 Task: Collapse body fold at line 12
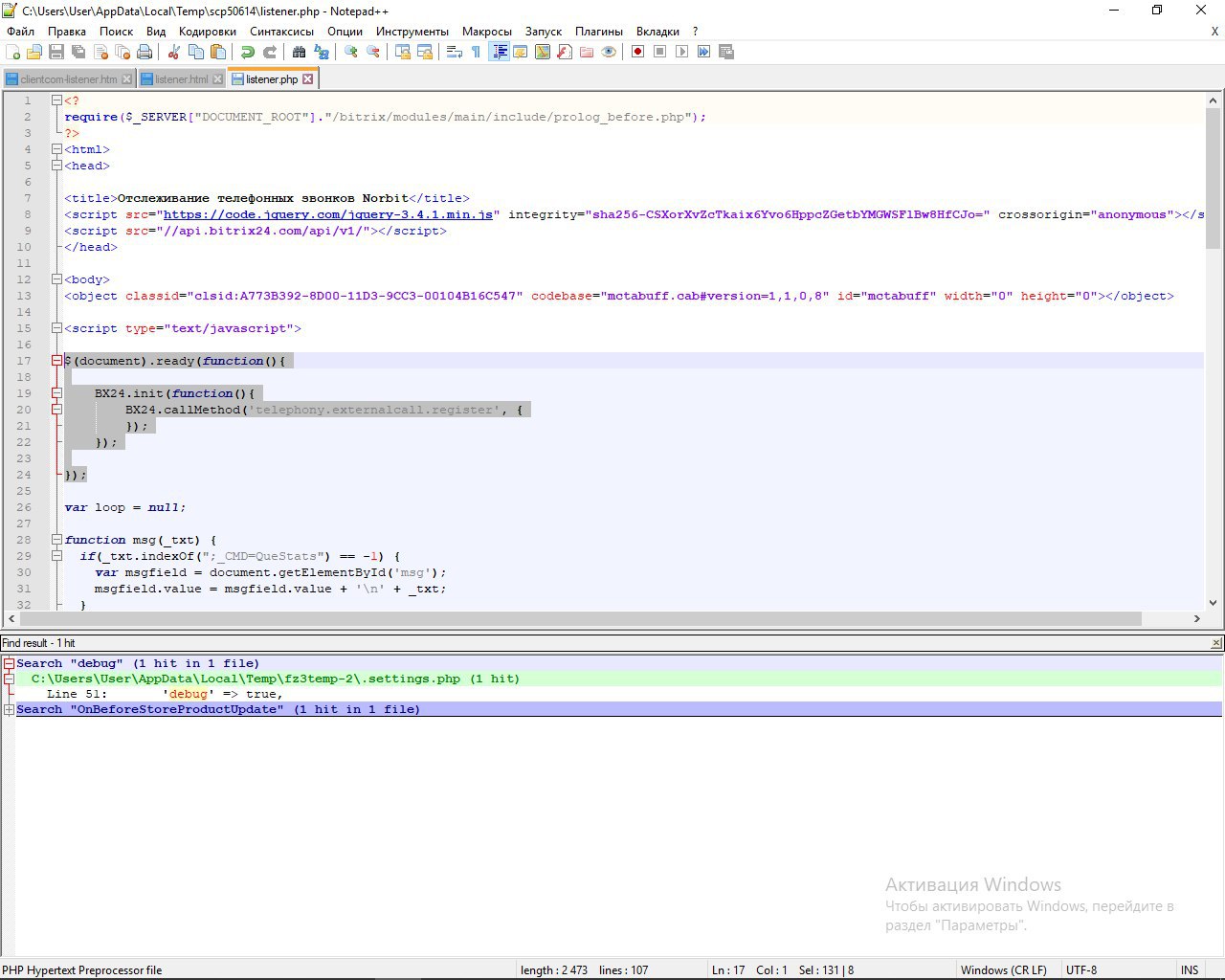point(56,279)
